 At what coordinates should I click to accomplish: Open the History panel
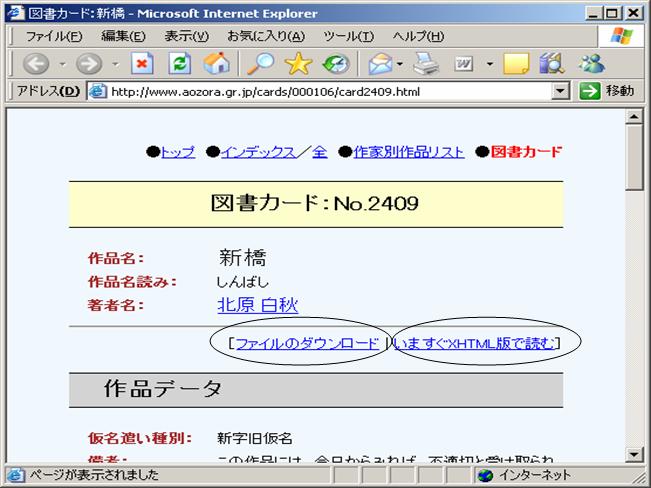tap(335, 64)
